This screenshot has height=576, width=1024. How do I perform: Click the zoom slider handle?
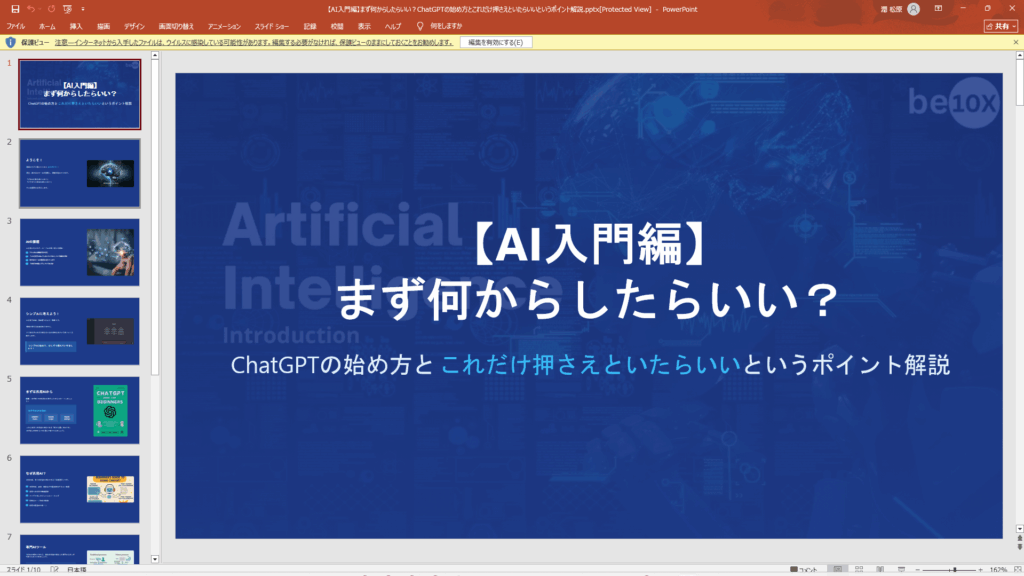(955, 570)
